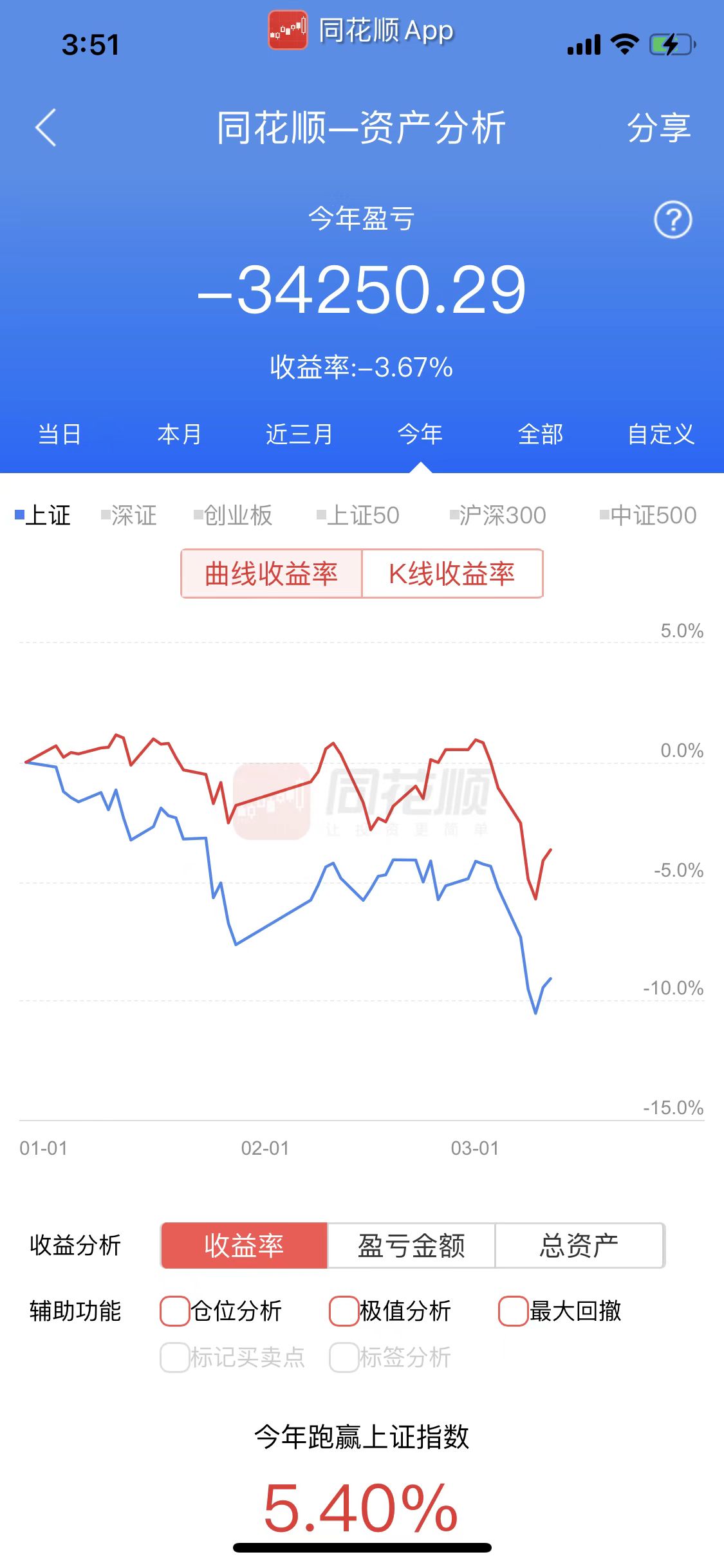Tap the -34250.29 profit loss figure
Screen dimensions: 724x1568
click(x=362, y=290)
